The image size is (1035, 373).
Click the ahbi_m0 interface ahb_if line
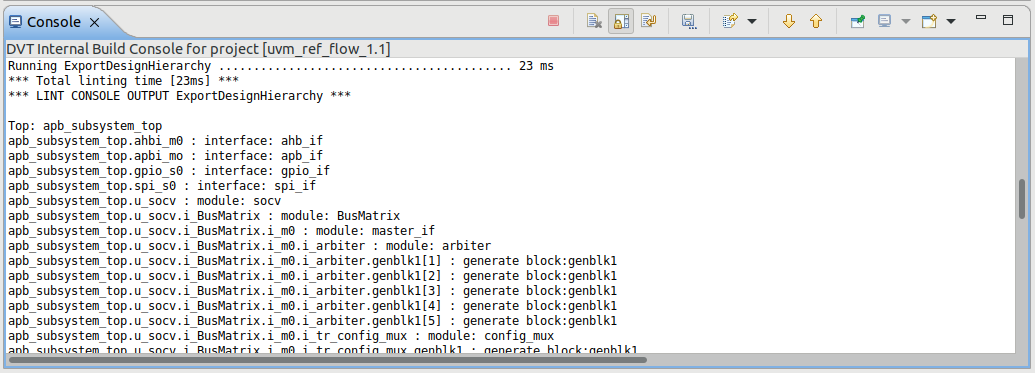point(166,141)
